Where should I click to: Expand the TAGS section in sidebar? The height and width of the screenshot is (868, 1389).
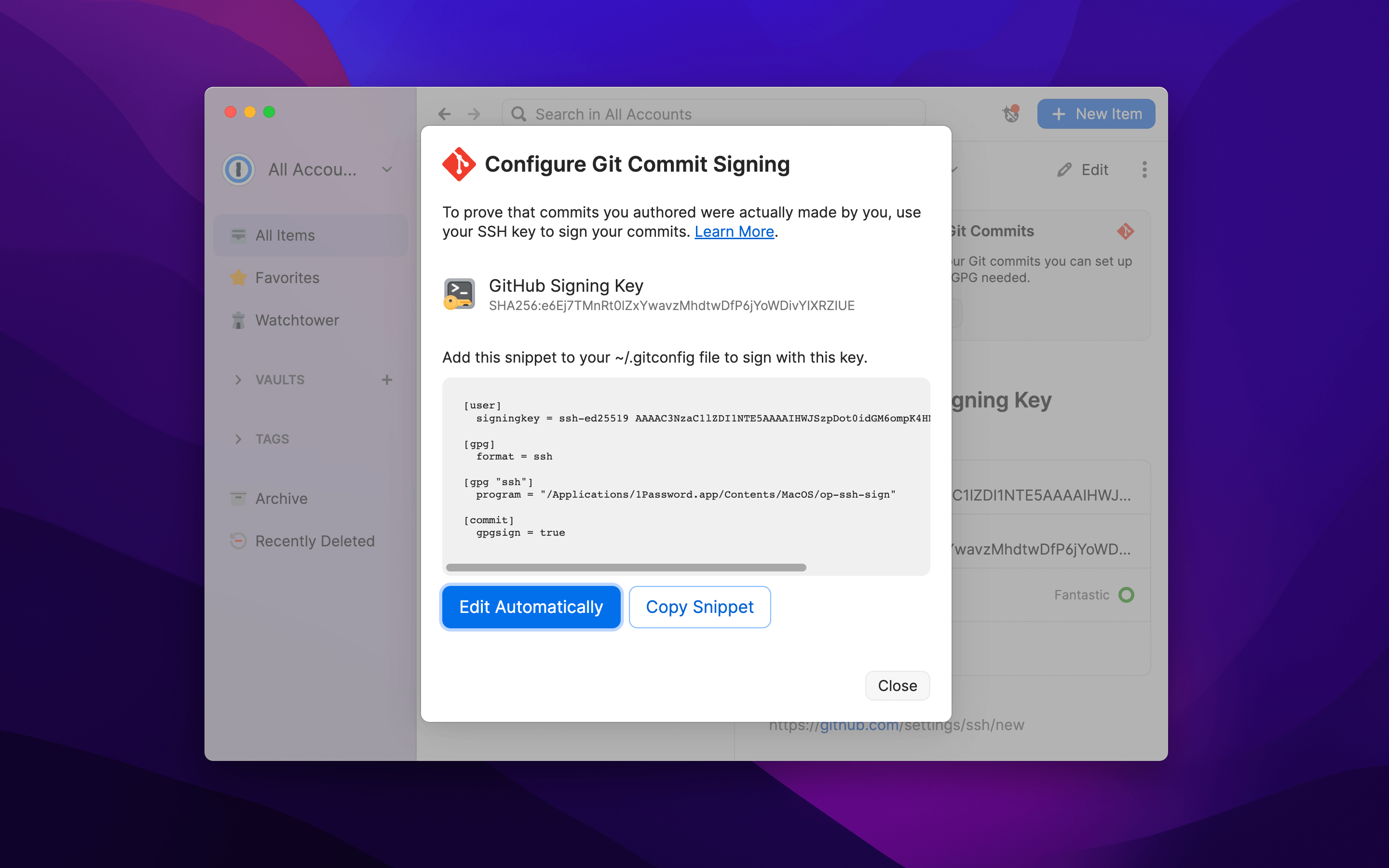click(x=235, y=438)
